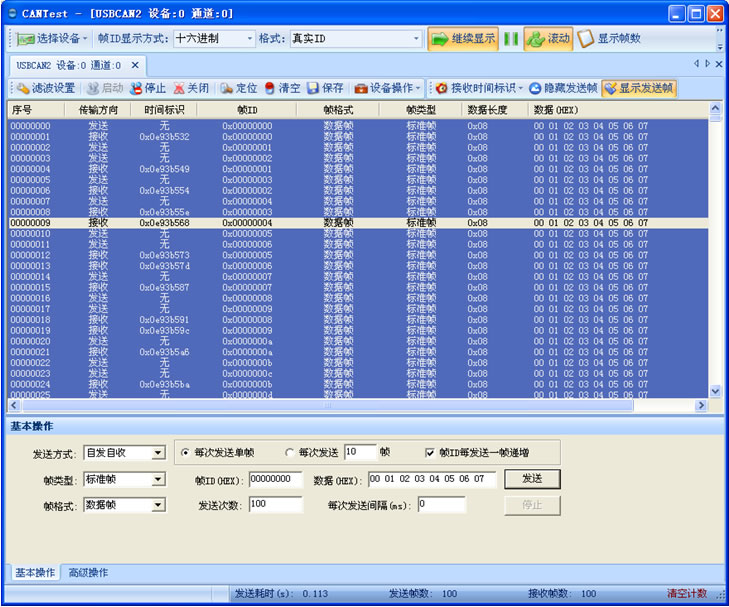Image resolution: width=729 pixels, height=607 pixels.
Task: Open the 发送方式 dropdown
Action: click(x=158, y=453)
